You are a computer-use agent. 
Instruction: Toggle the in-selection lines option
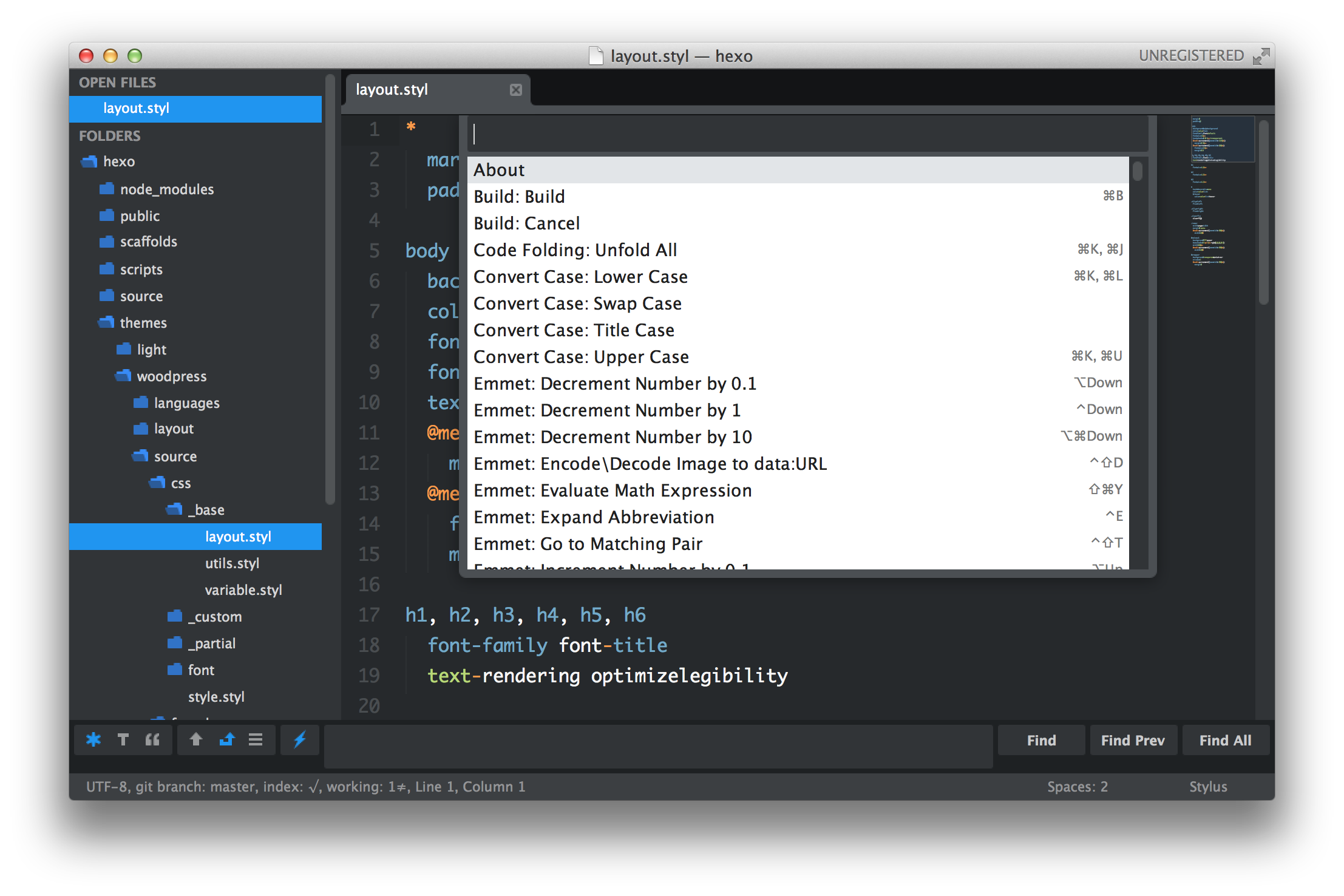[256, 739]
